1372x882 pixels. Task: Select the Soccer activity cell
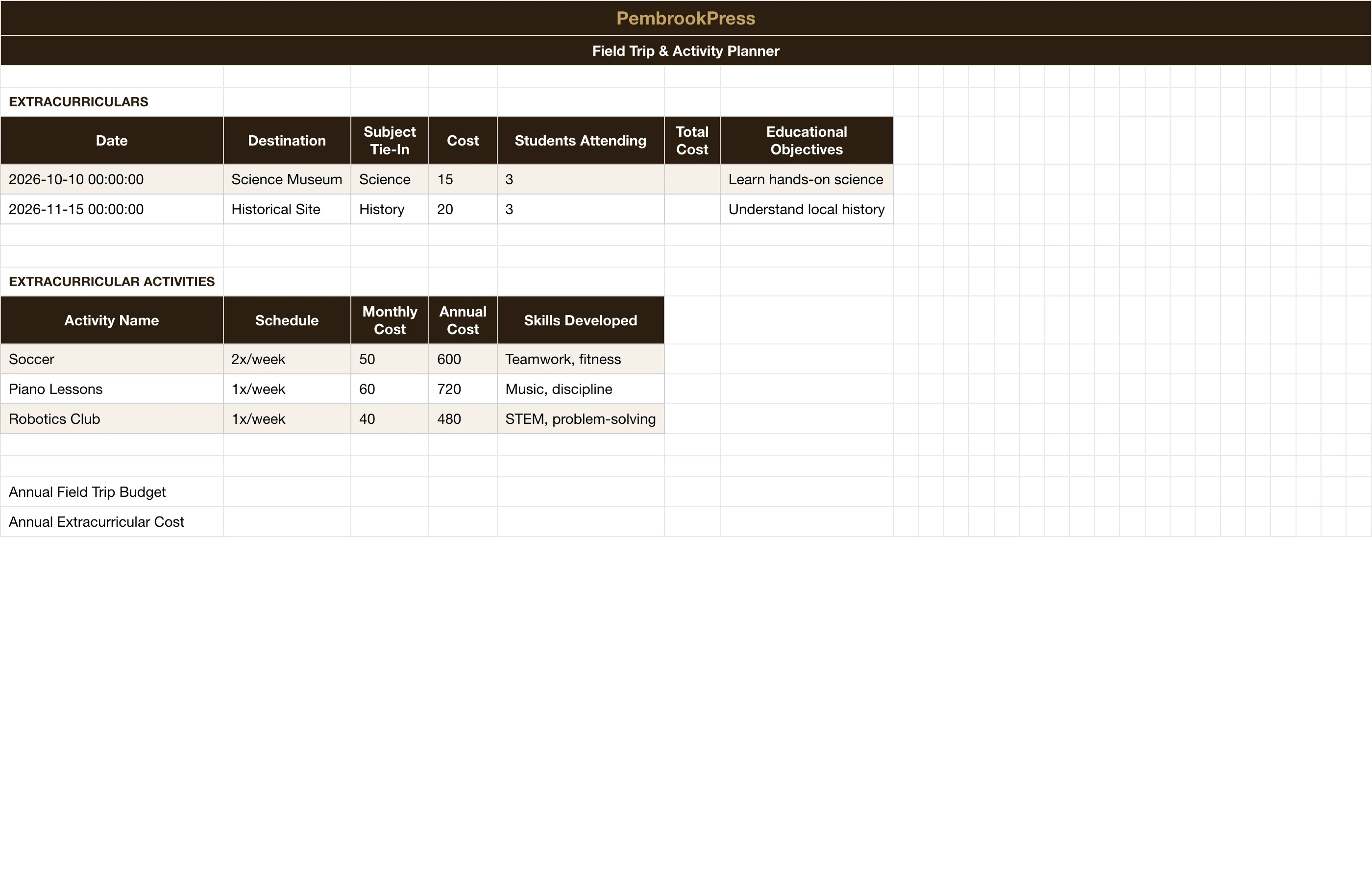pyautogui.click(x=112, y=359)
